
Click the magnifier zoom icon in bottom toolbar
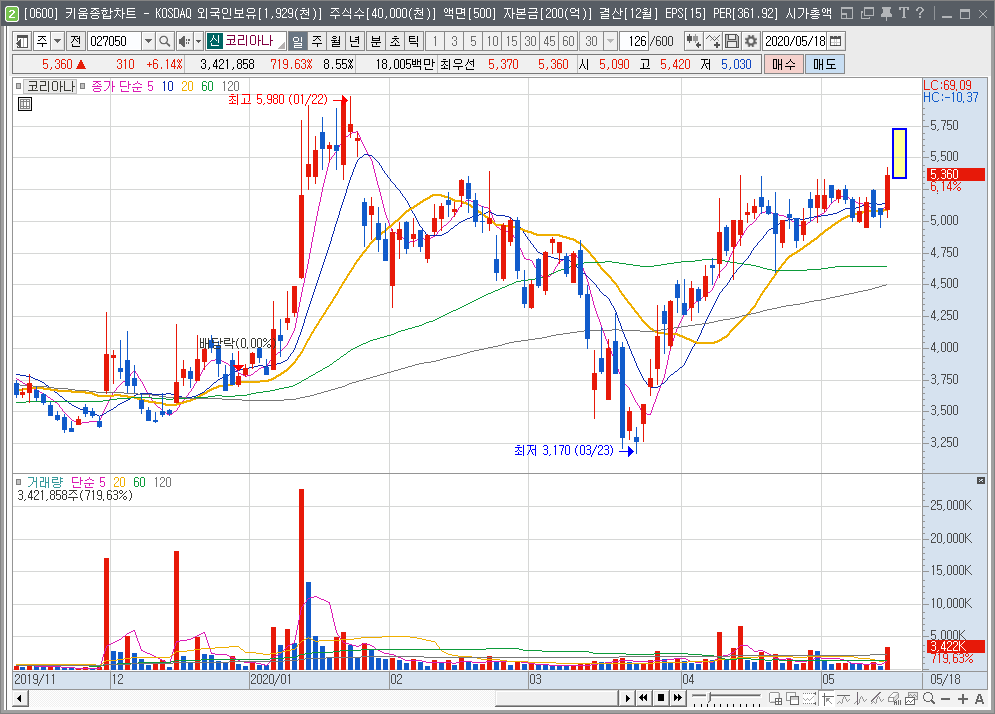coord(929,699)
